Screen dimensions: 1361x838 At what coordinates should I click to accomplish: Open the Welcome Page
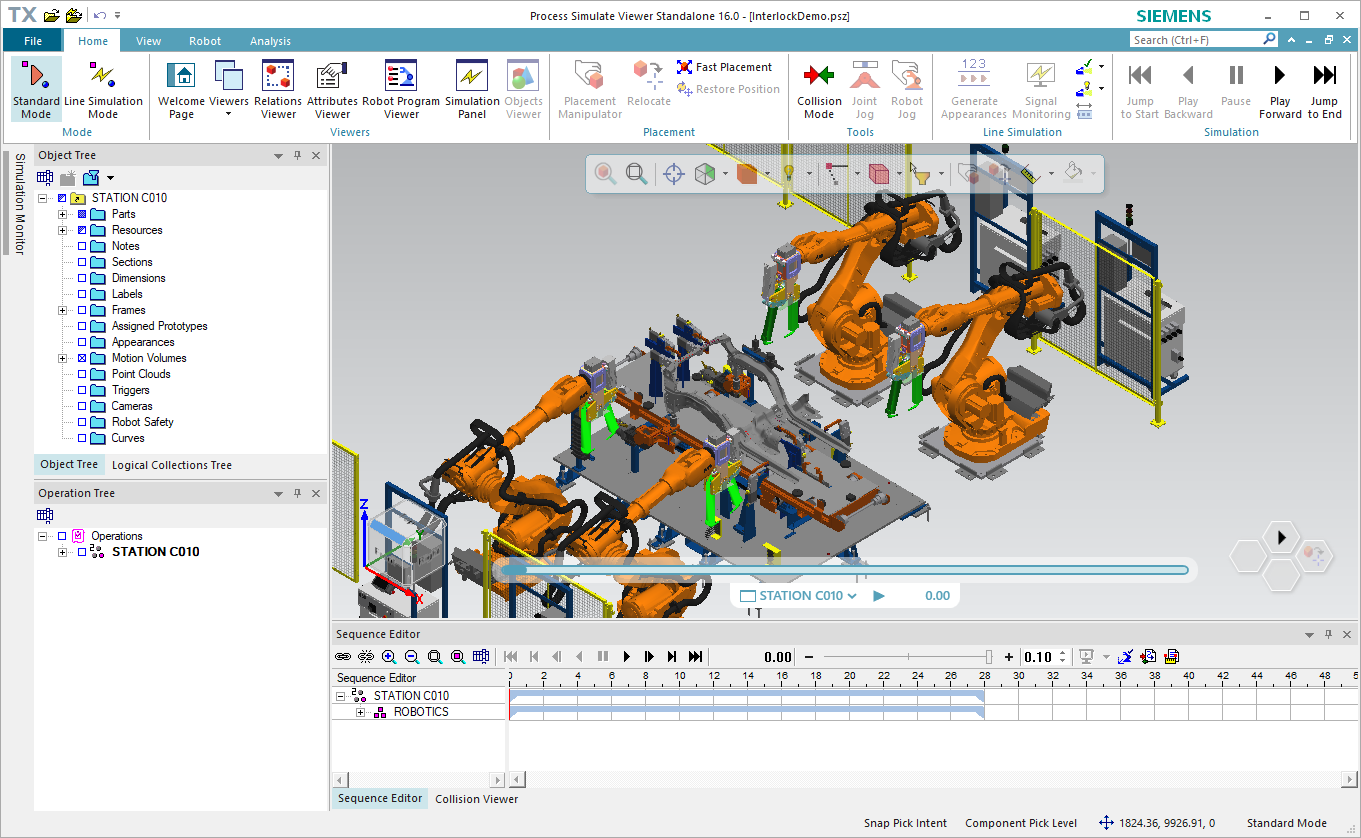181,88
